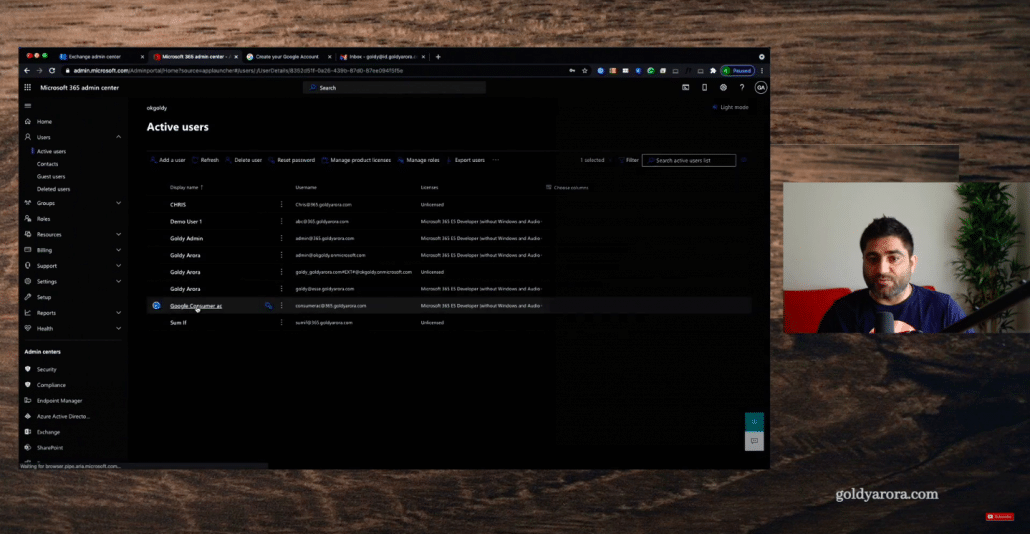Expand the Resources section chevron

pos(118,234)
